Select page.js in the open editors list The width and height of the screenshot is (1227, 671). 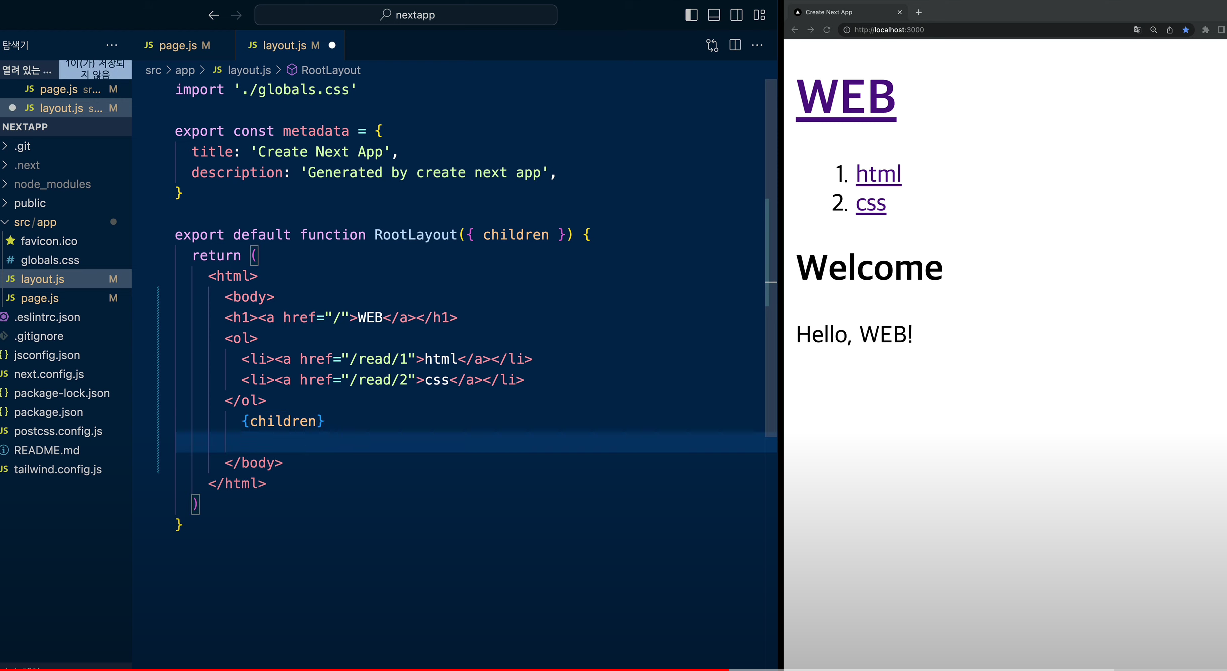66,89
